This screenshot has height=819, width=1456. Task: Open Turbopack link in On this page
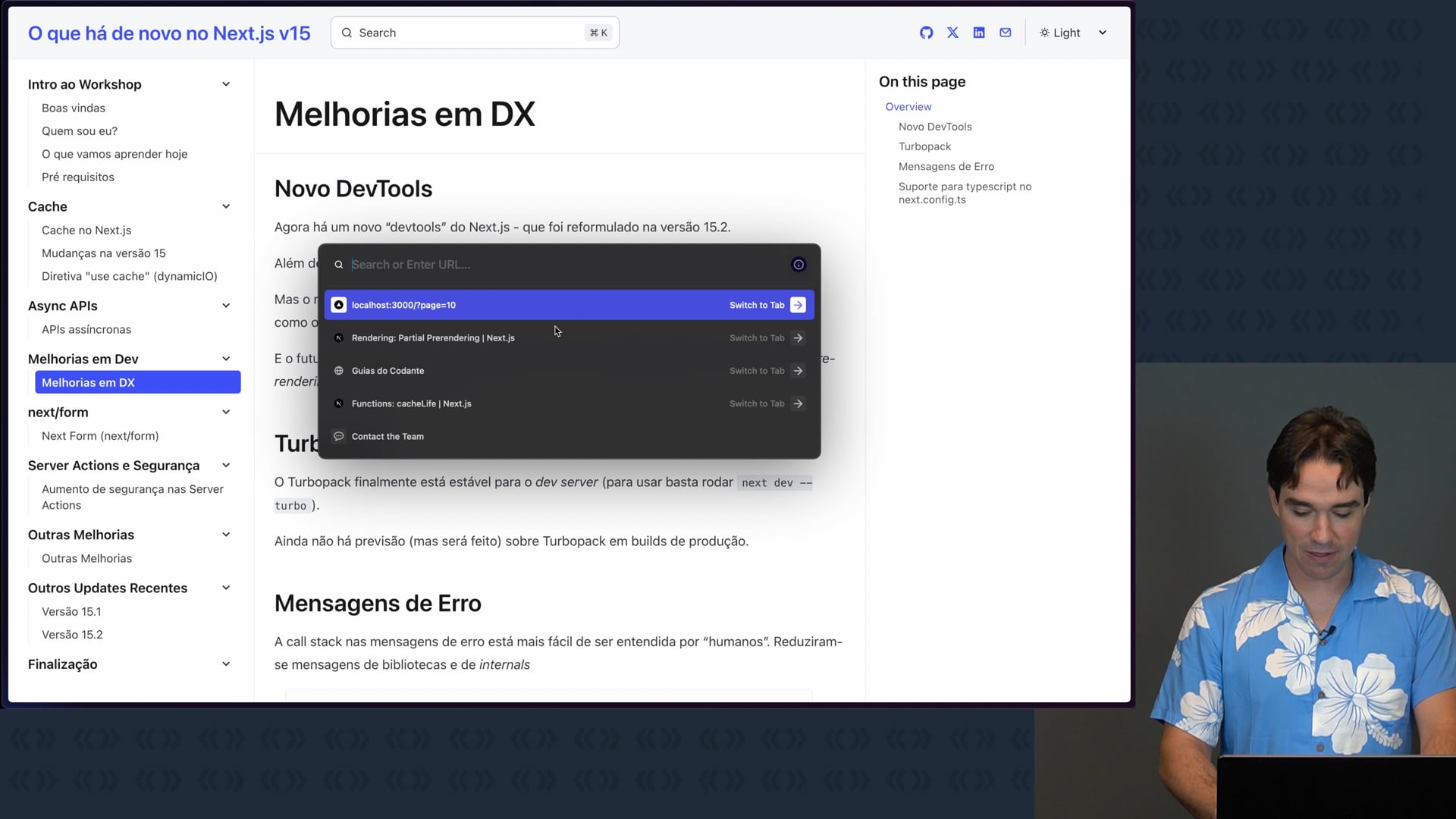tap(924, 146)
